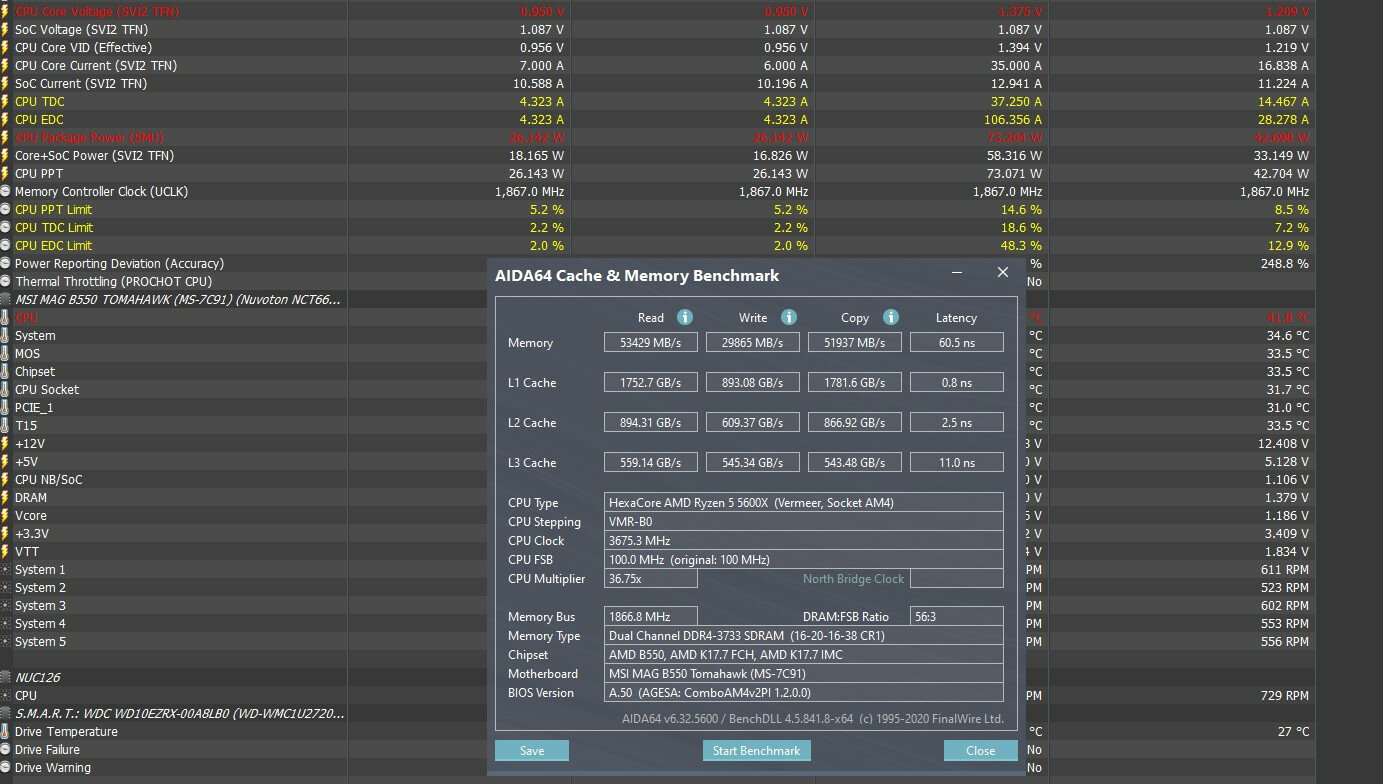Click the empty North Bridge Clock field
Image resolution: width=1383 pixels, height=784 pixels.
[x=957, y=578]
